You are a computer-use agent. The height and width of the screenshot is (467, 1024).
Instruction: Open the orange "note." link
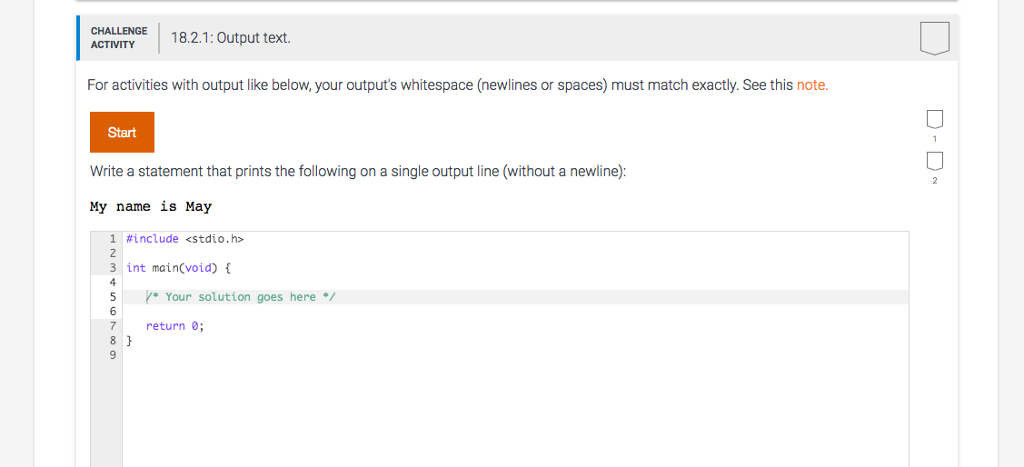(x=812, y=85)
